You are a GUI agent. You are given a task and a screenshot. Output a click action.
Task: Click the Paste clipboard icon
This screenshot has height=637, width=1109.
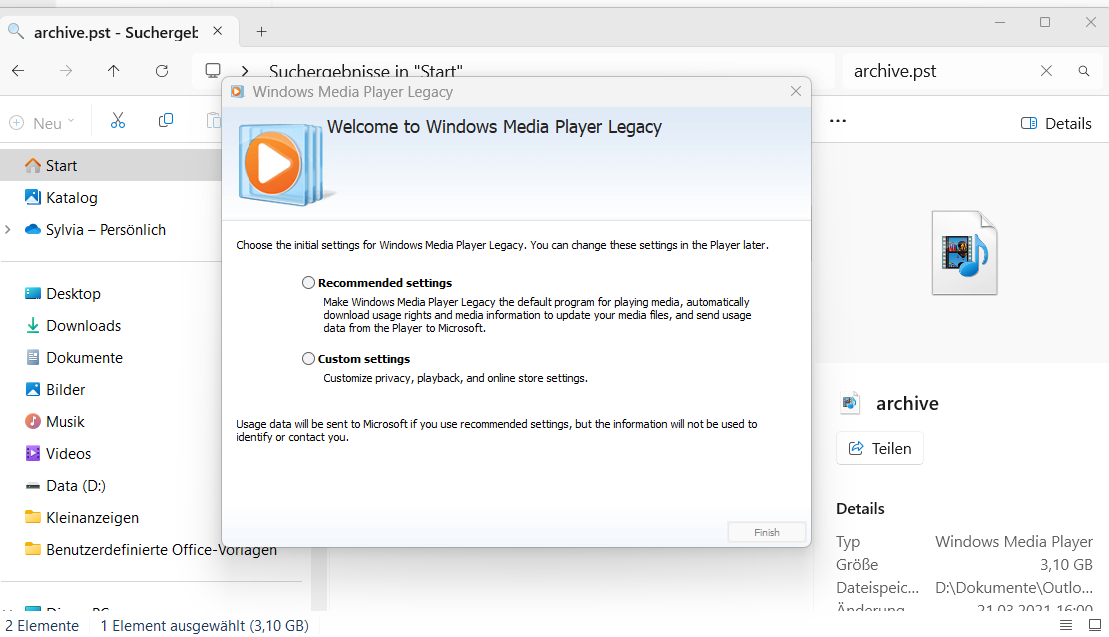click(x=214, y=121)
